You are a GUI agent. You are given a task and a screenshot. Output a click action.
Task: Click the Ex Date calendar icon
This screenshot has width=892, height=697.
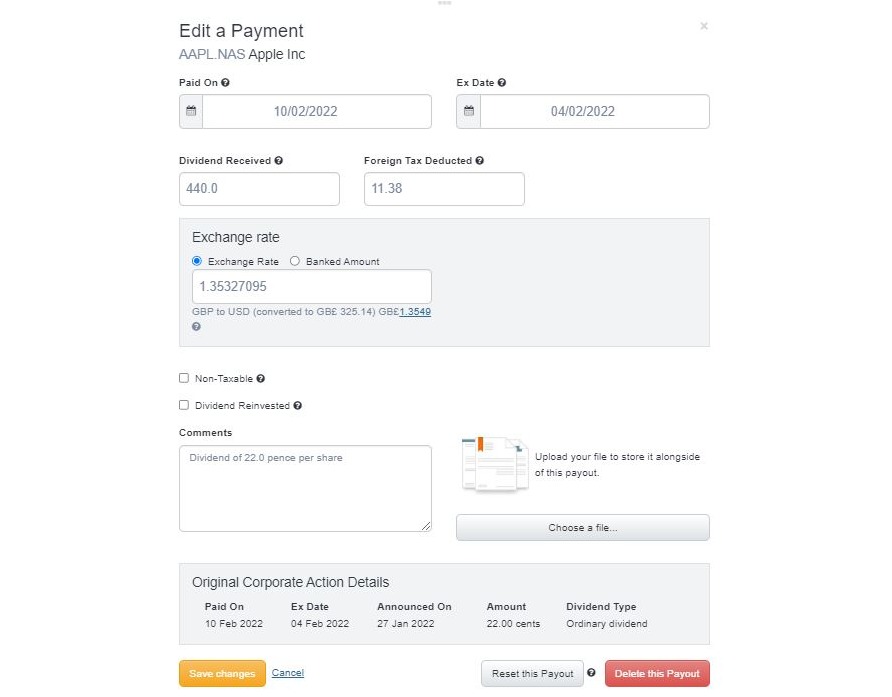(469, 111)
